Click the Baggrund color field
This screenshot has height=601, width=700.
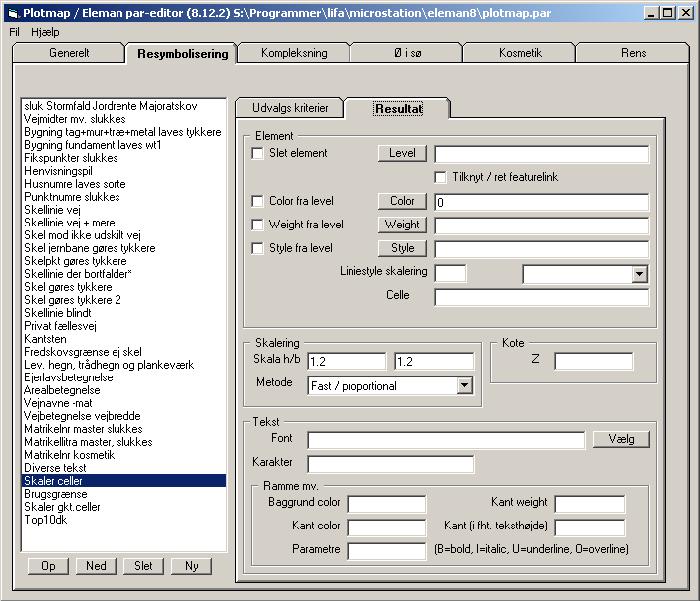[x=387, y=504]
